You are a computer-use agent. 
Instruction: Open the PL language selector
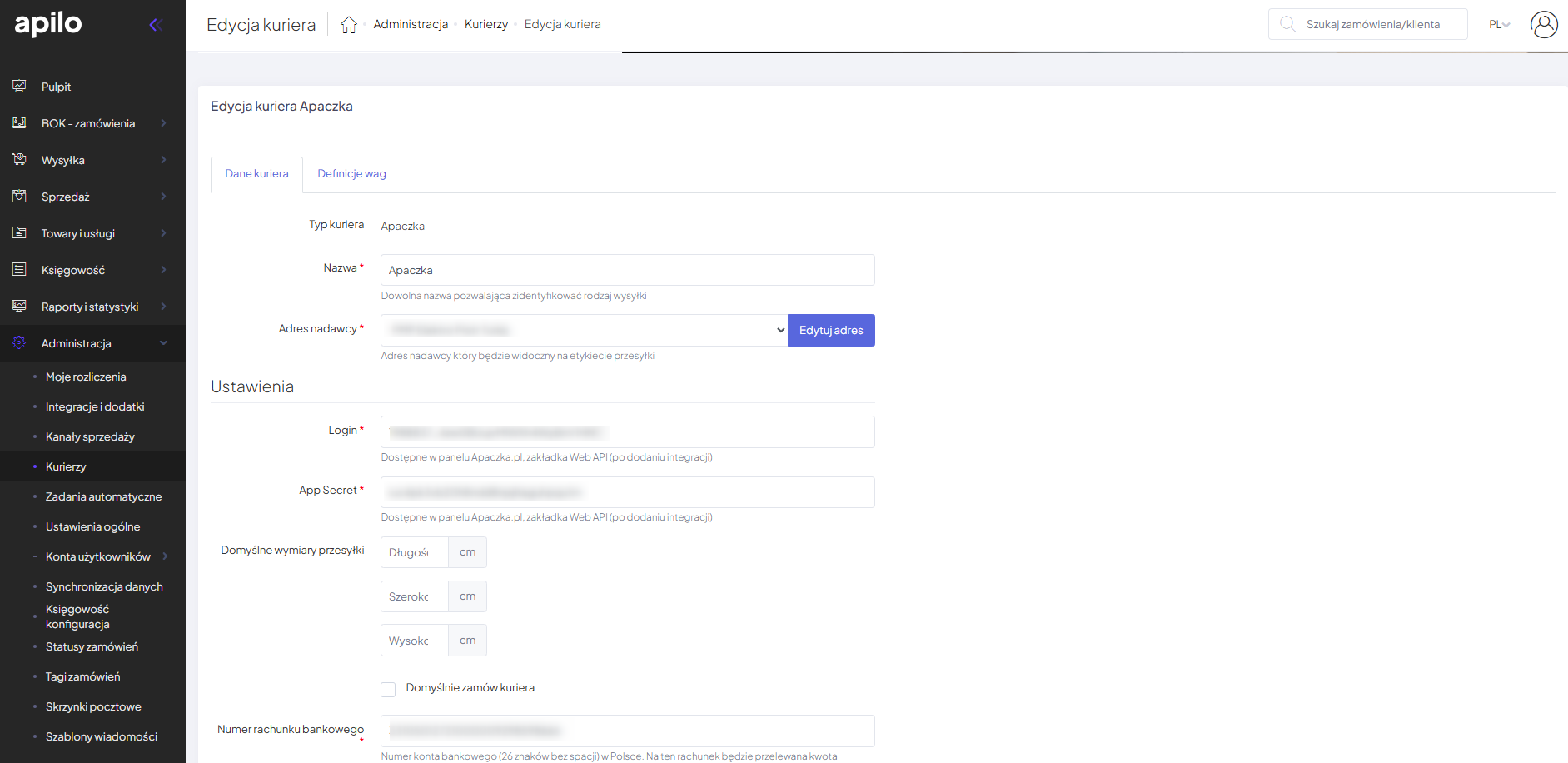tap(1499, 25)
